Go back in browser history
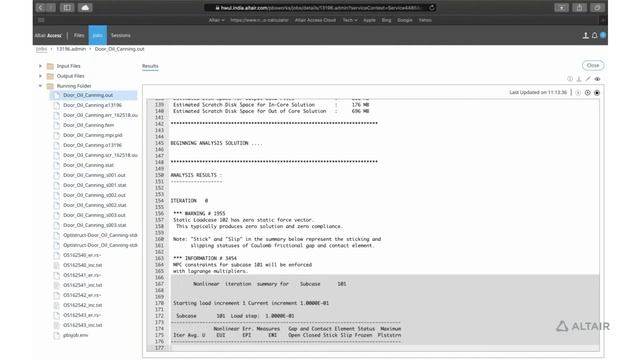 (x=40, y=7)
